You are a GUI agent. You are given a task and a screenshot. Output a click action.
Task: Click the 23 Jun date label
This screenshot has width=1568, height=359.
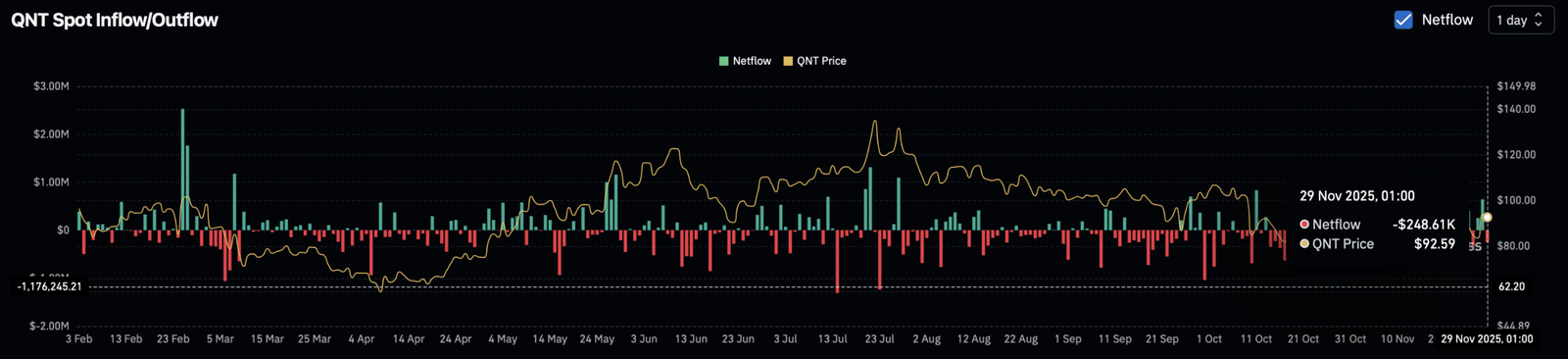pyautogui.click(x=738, y=339)
